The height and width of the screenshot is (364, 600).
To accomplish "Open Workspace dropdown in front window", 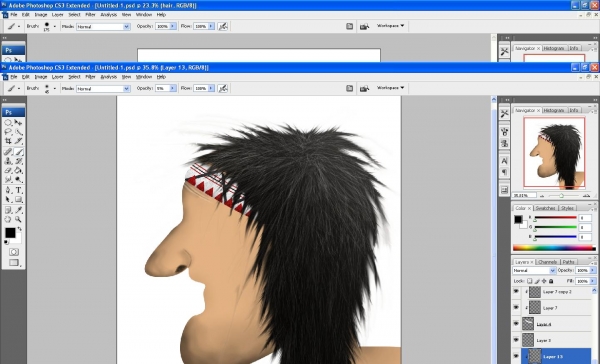I will coord(390,88).
